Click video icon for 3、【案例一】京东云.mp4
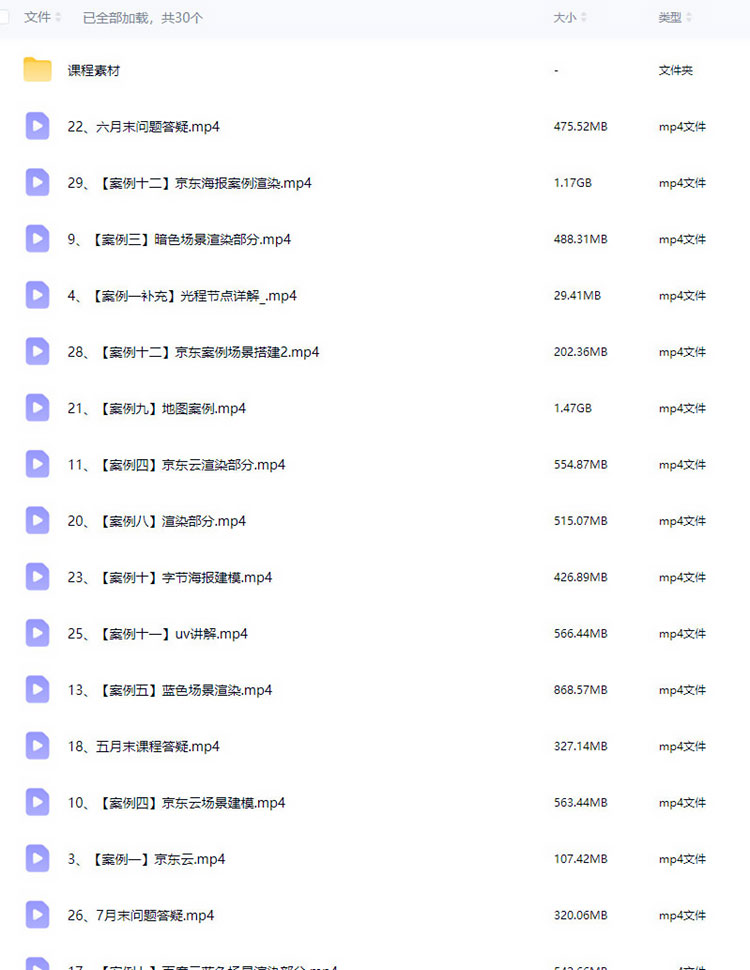 (x=37, y=858)
